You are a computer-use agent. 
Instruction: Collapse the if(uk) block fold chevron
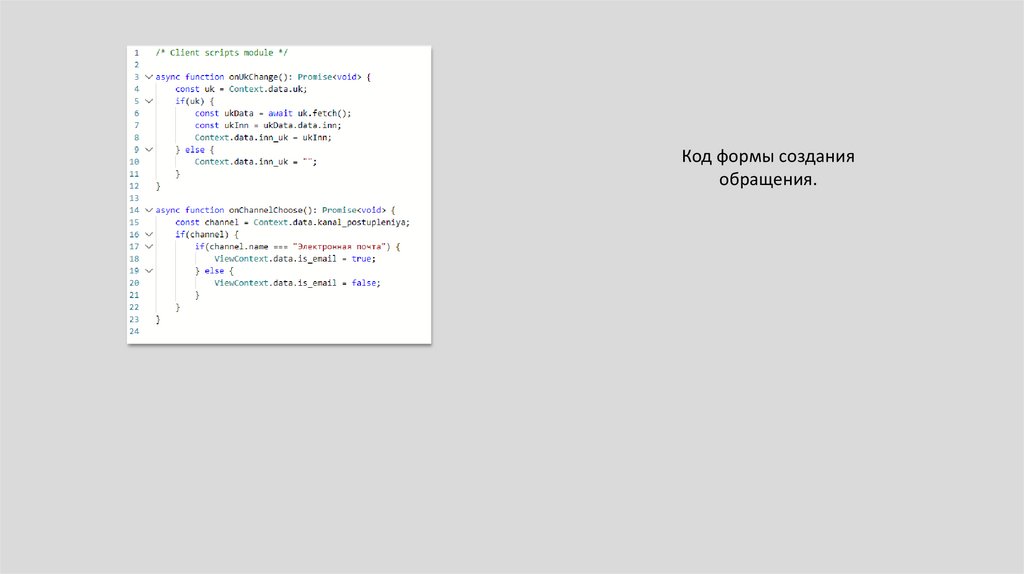[x=149, y=101]
